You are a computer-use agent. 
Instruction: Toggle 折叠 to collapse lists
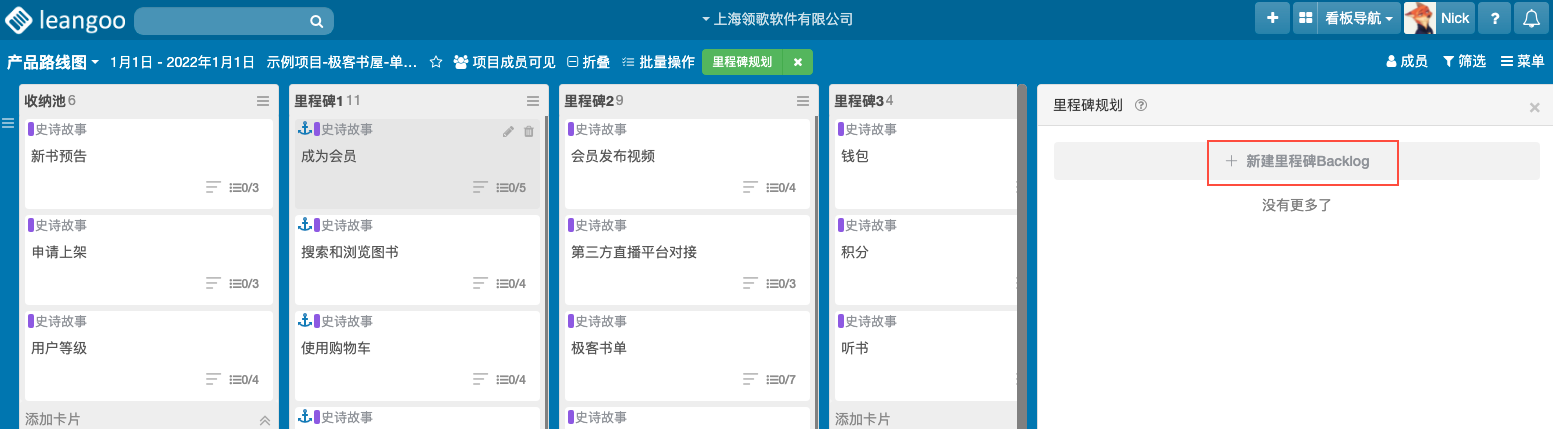pos(588,62)
